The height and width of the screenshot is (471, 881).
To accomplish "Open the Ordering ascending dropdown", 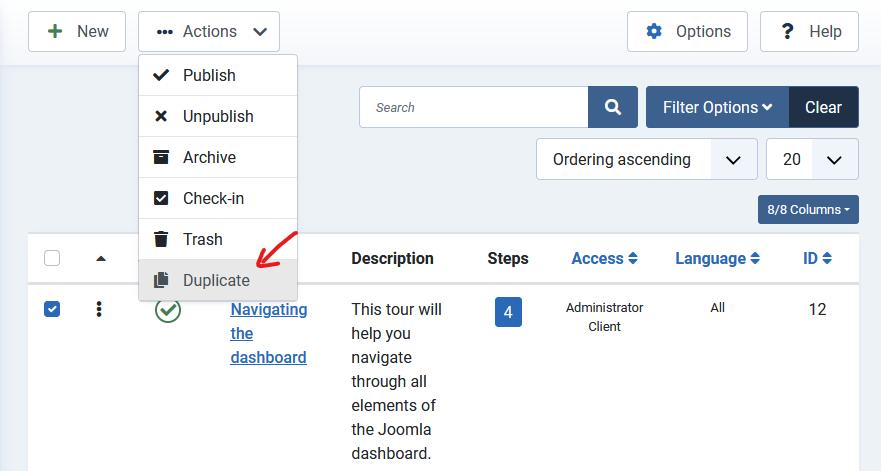I will click(x=644, y=159).
